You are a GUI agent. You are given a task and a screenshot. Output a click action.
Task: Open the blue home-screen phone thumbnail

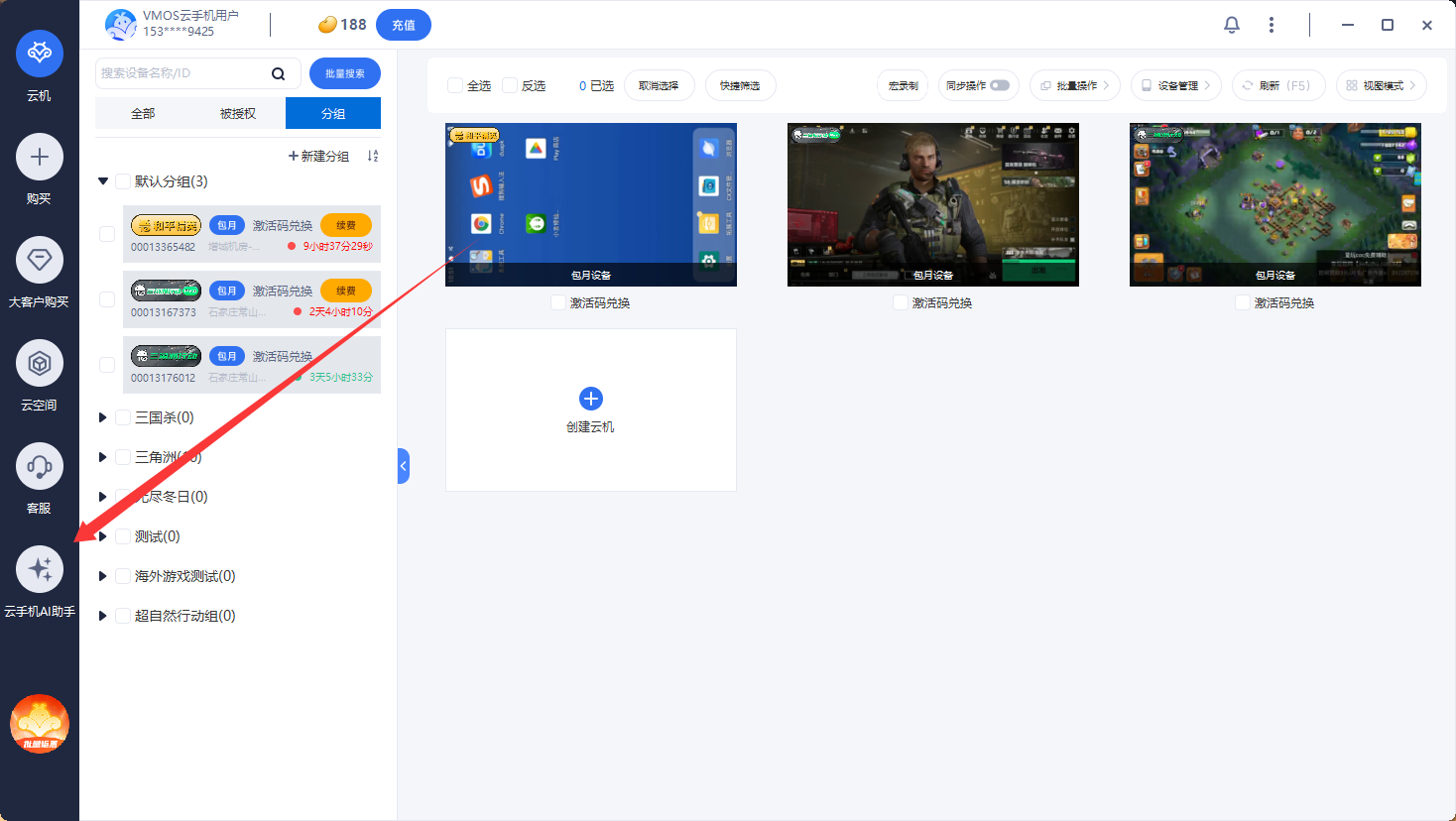[x=591, y=204]
